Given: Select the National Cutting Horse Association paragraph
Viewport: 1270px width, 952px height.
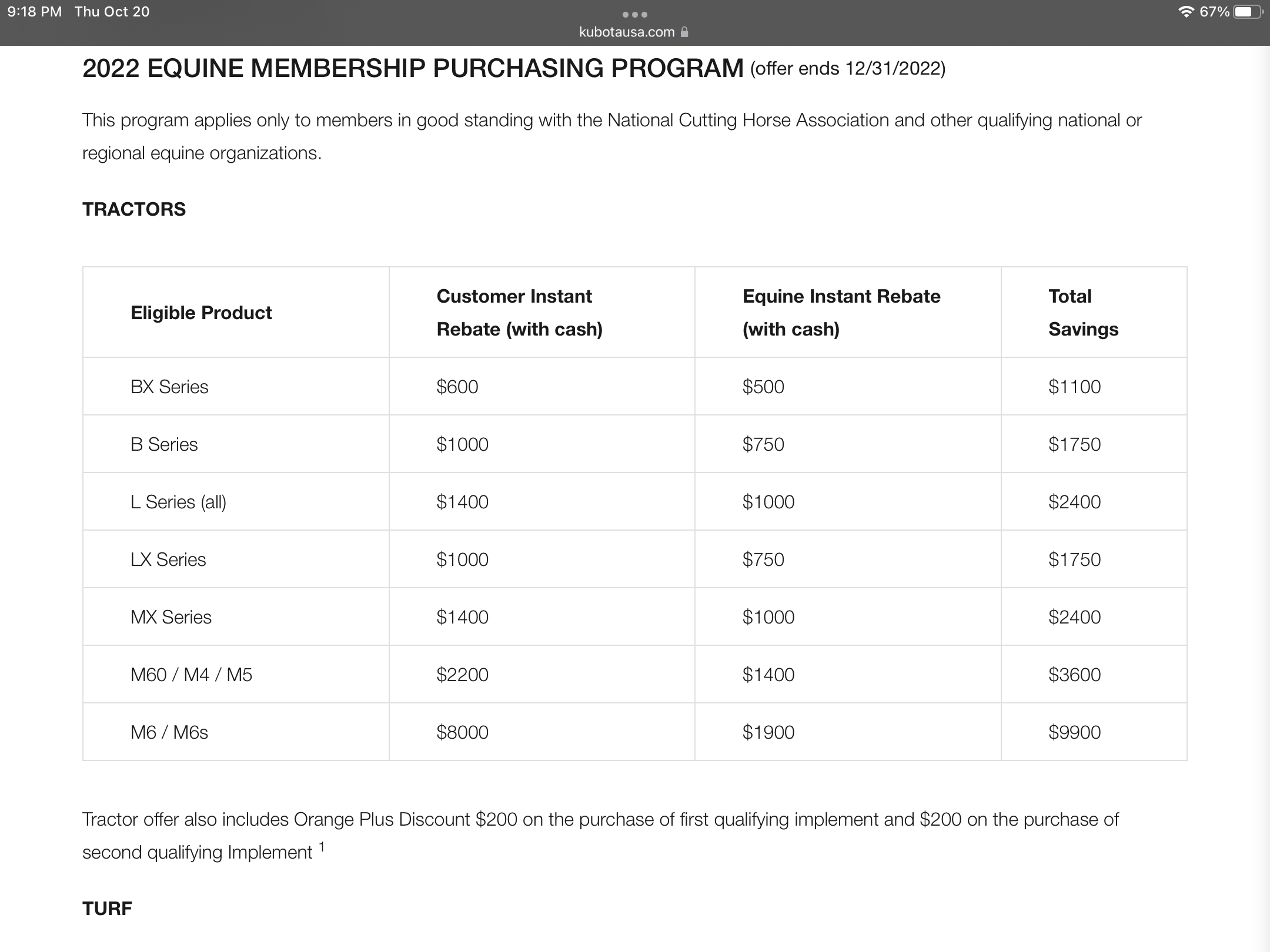Looking at the screenshot, I should coord(612,136).
